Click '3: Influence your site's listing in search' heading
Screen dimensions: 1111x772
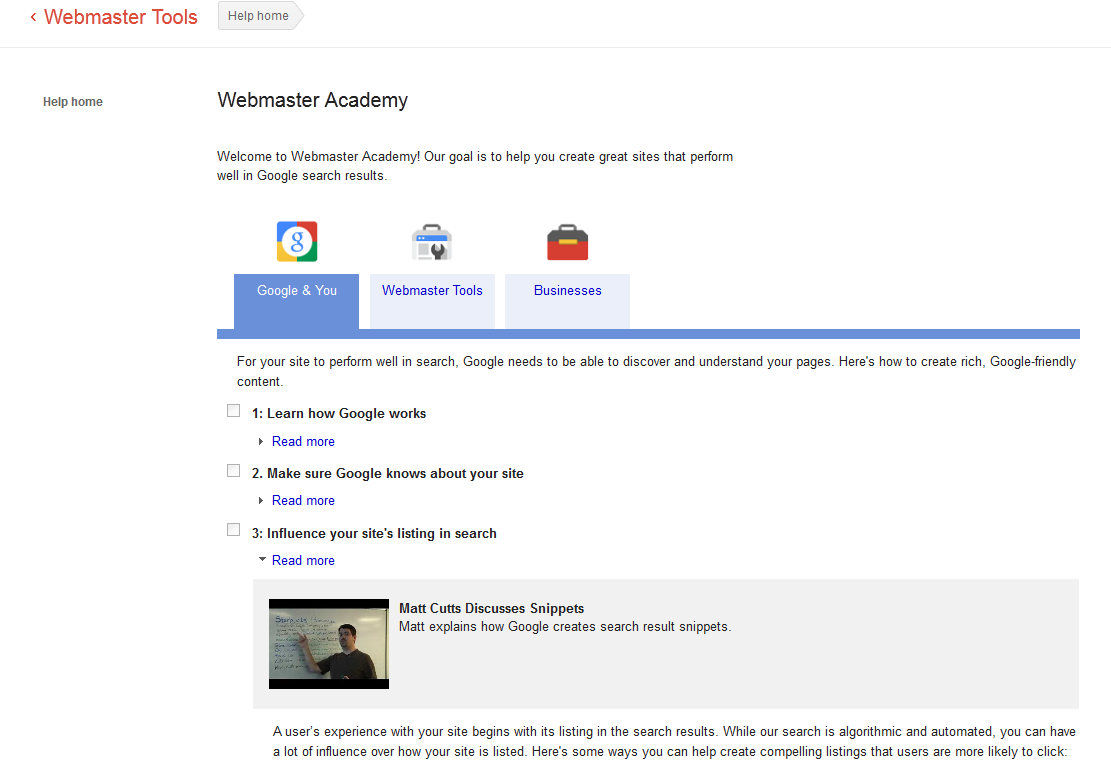tap(374, 533)
